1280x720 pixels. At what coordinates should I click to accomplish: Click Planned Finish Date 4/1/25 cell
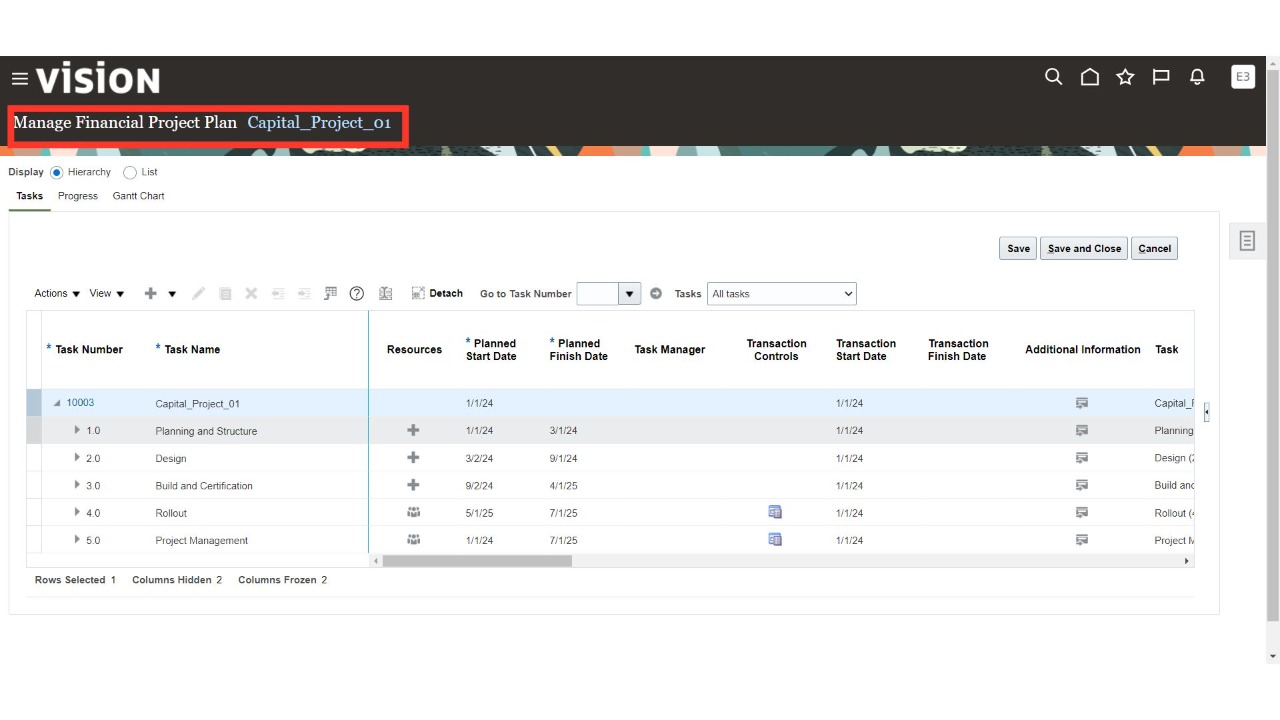[563, 486]
